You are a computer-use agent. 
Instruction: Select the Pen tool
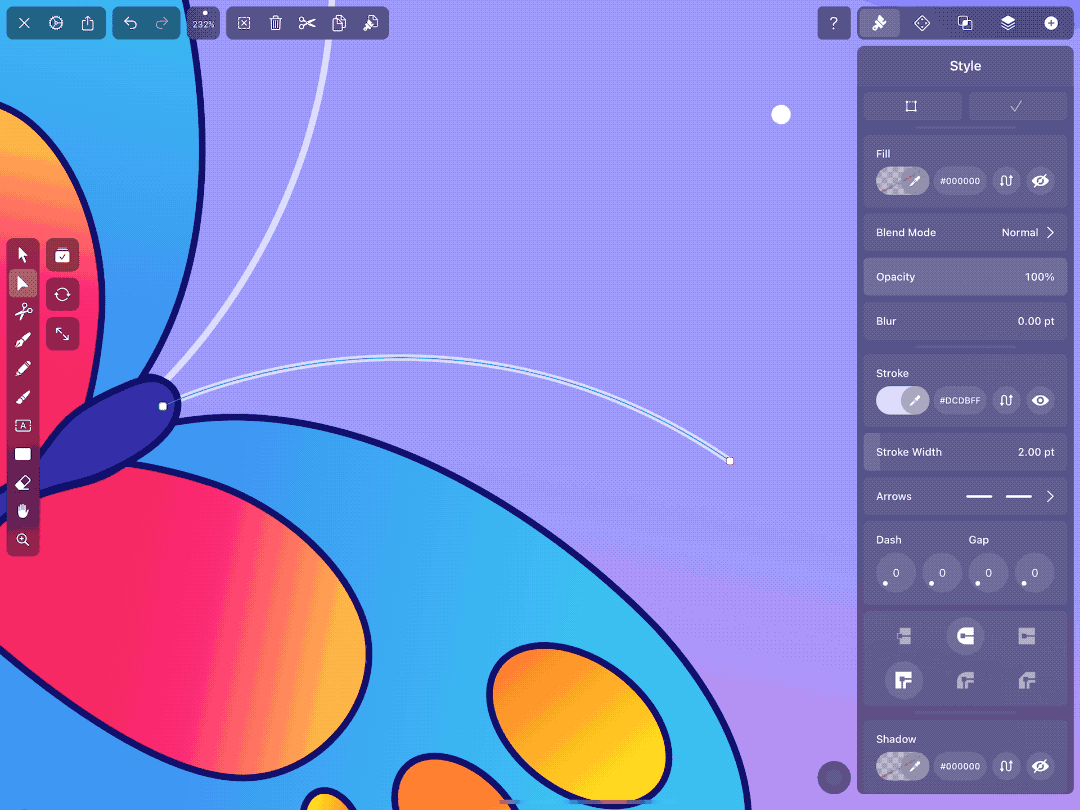click(23, 340)
